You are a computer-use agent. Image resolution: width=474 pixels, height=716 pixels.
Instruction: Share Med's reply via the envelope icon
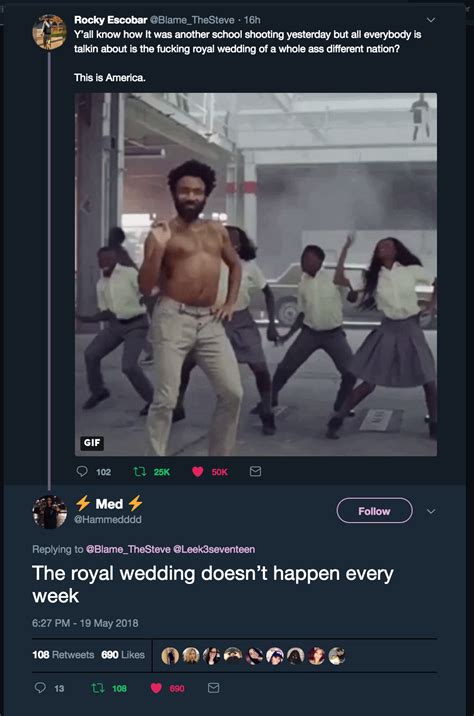pyautogui.click(x=214, y=687)
